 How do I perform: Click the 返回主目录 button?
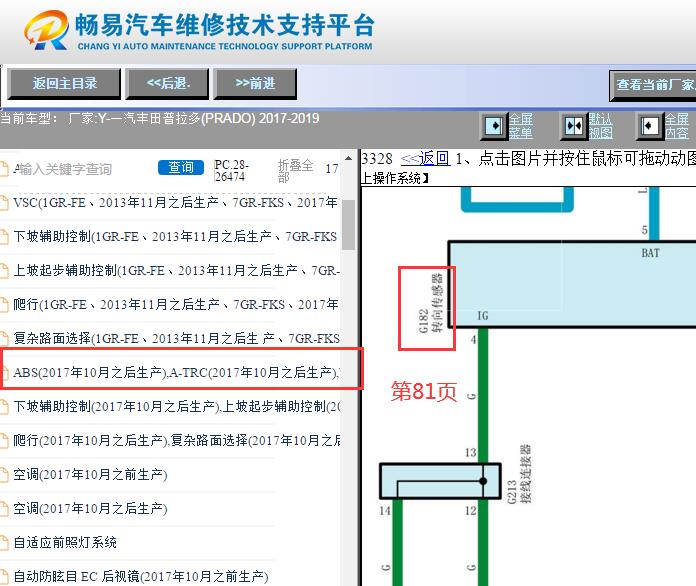coord(64,83)
